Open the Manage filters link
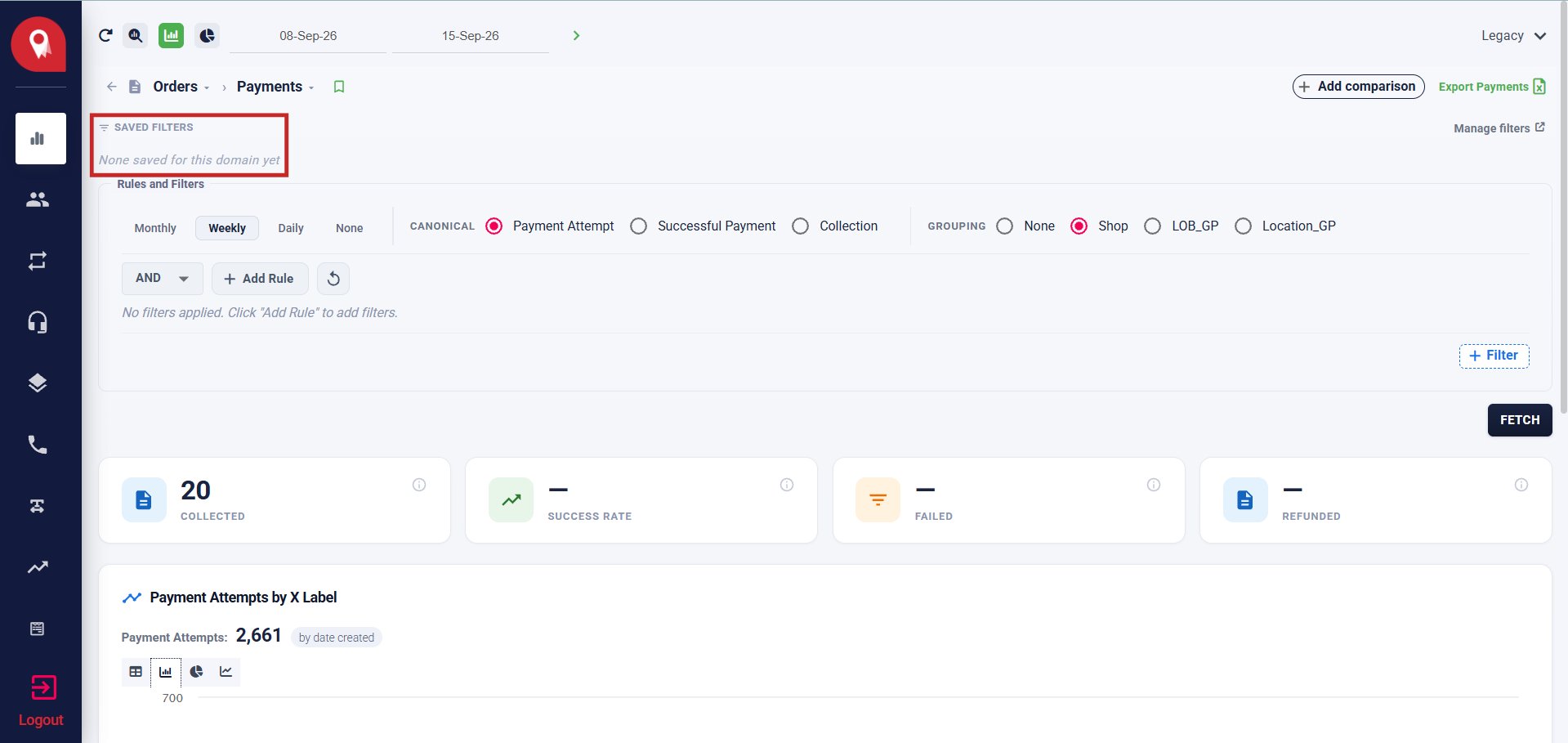 1499,128
